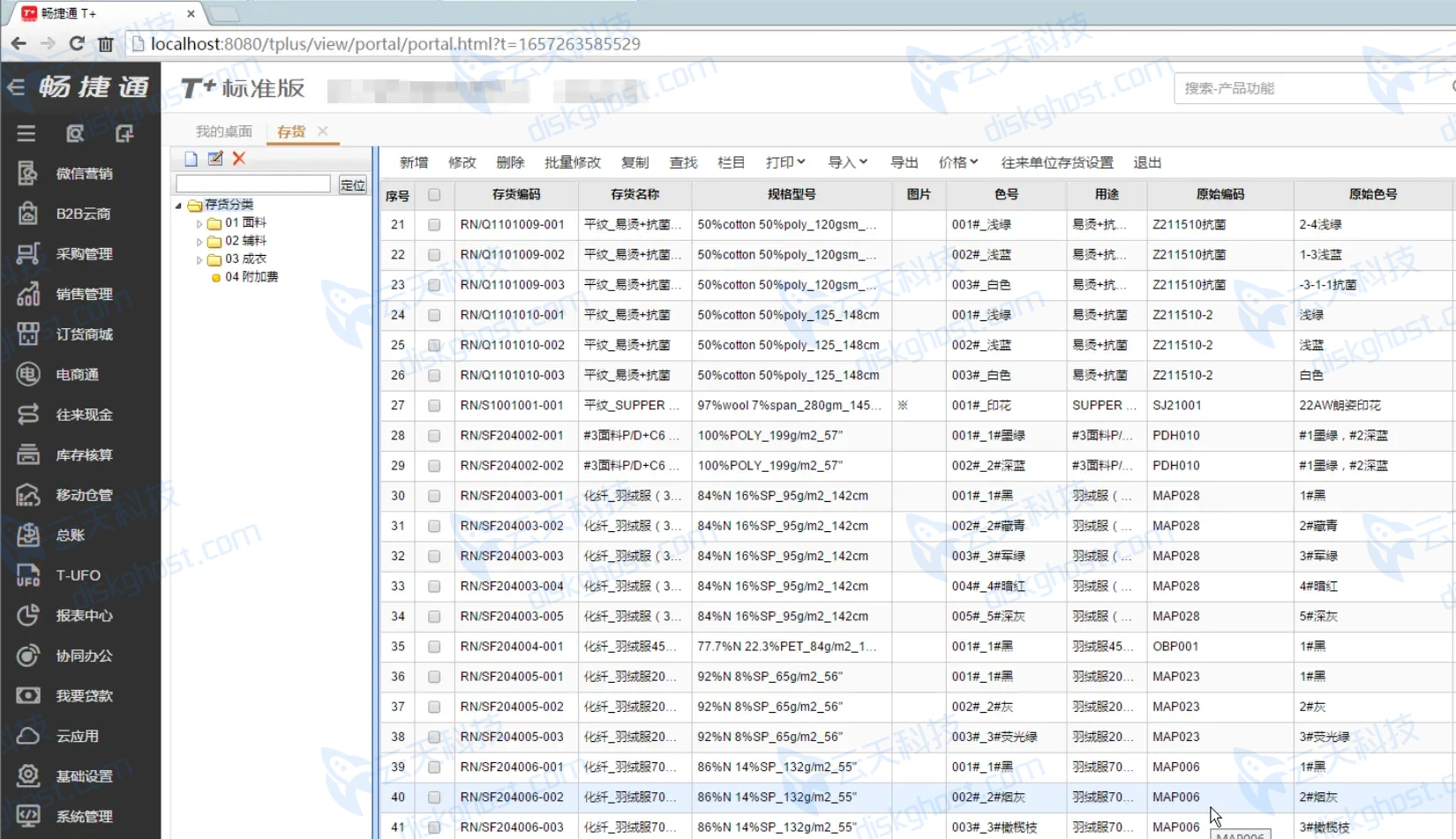
Task: Collapse the 存货分类 root node
Action: [178, 206]
